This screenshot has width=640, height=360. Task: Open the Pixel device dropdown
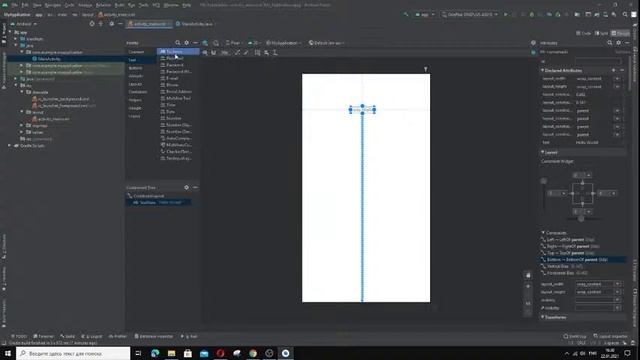click(234, 43)
